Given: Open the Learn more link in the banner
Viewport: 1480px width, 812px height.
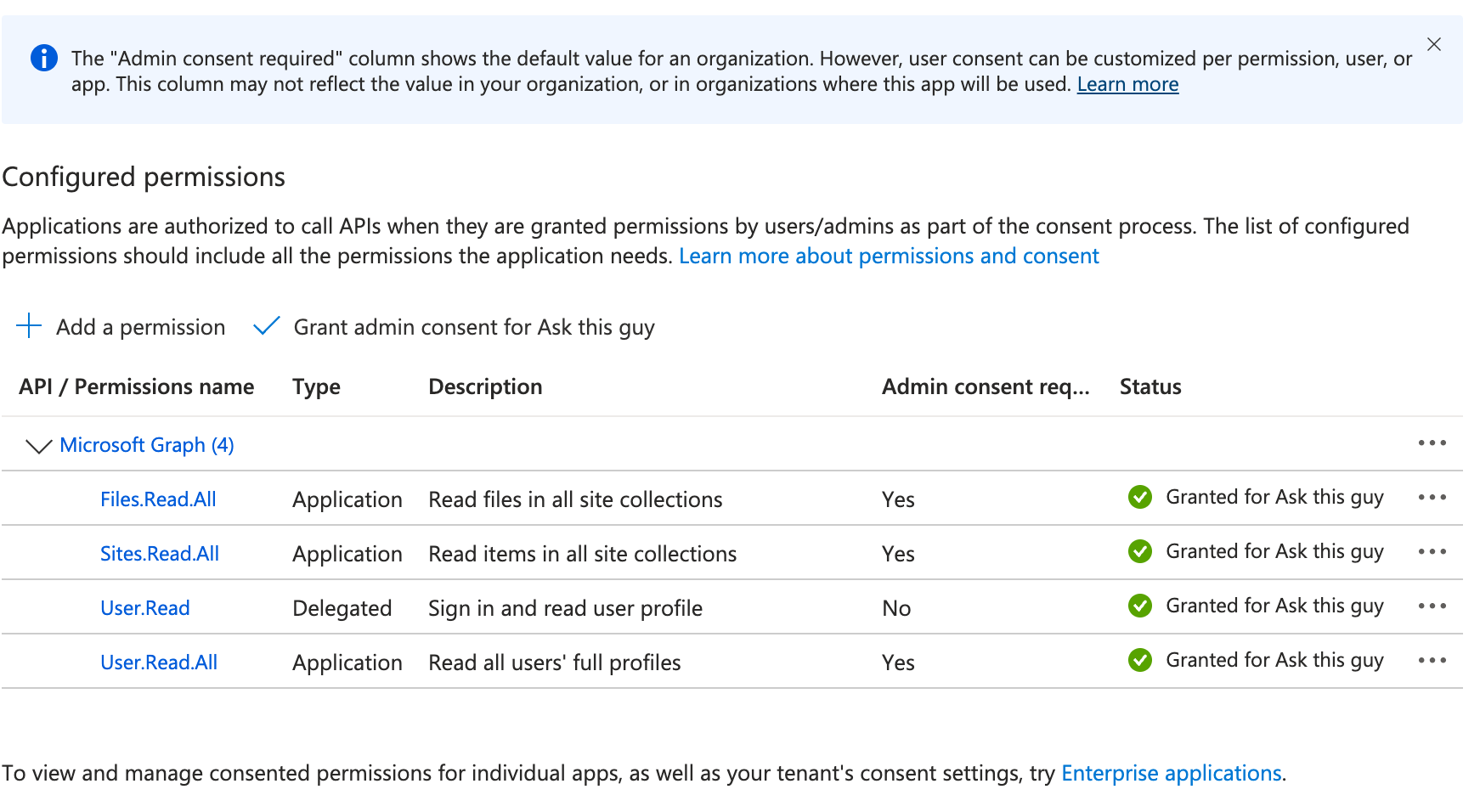Looking at the screenshot, I should tap(1127, 83).
